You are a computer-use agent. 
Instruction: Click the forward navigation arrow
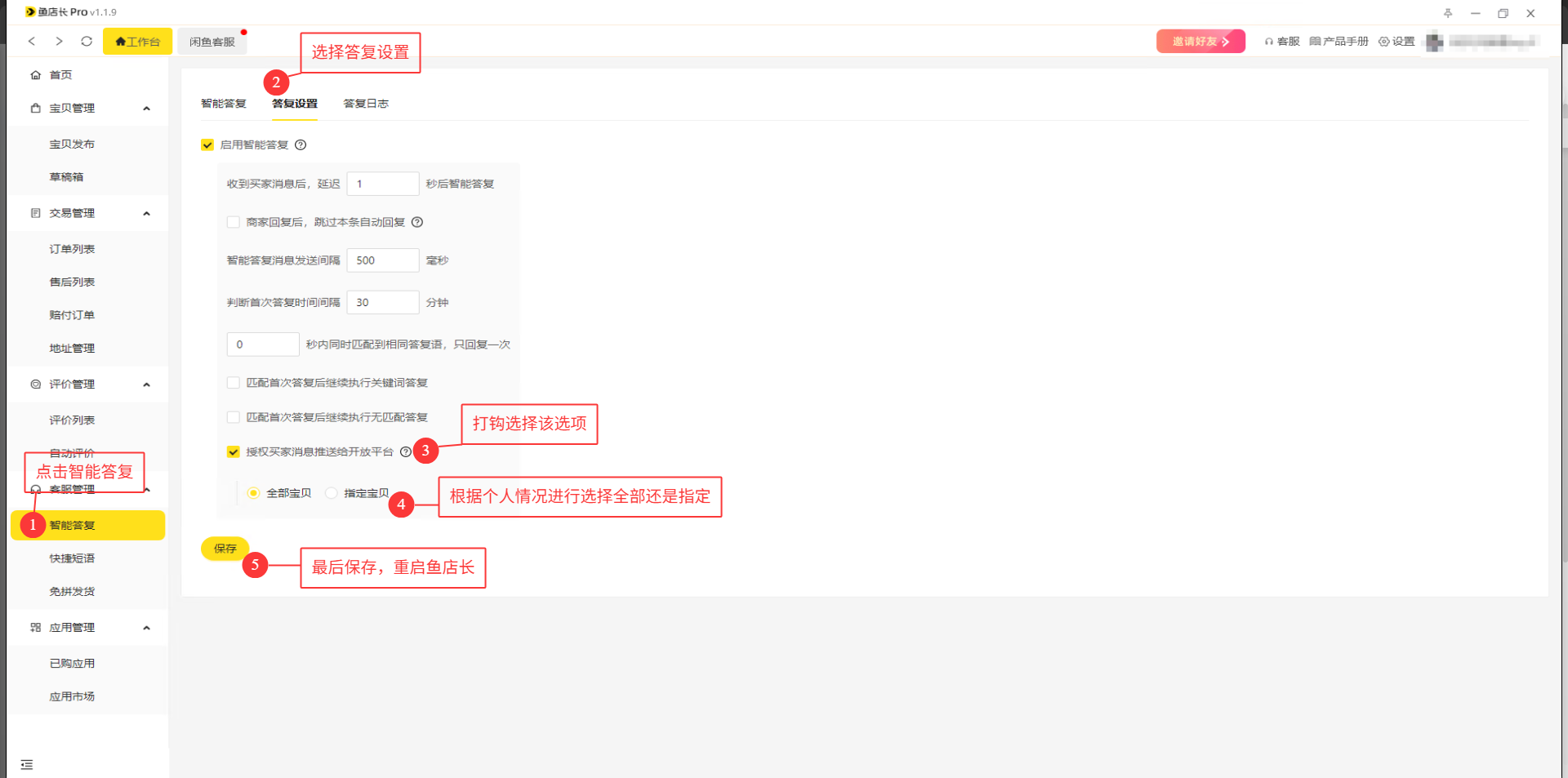click(x=59, y=41)
